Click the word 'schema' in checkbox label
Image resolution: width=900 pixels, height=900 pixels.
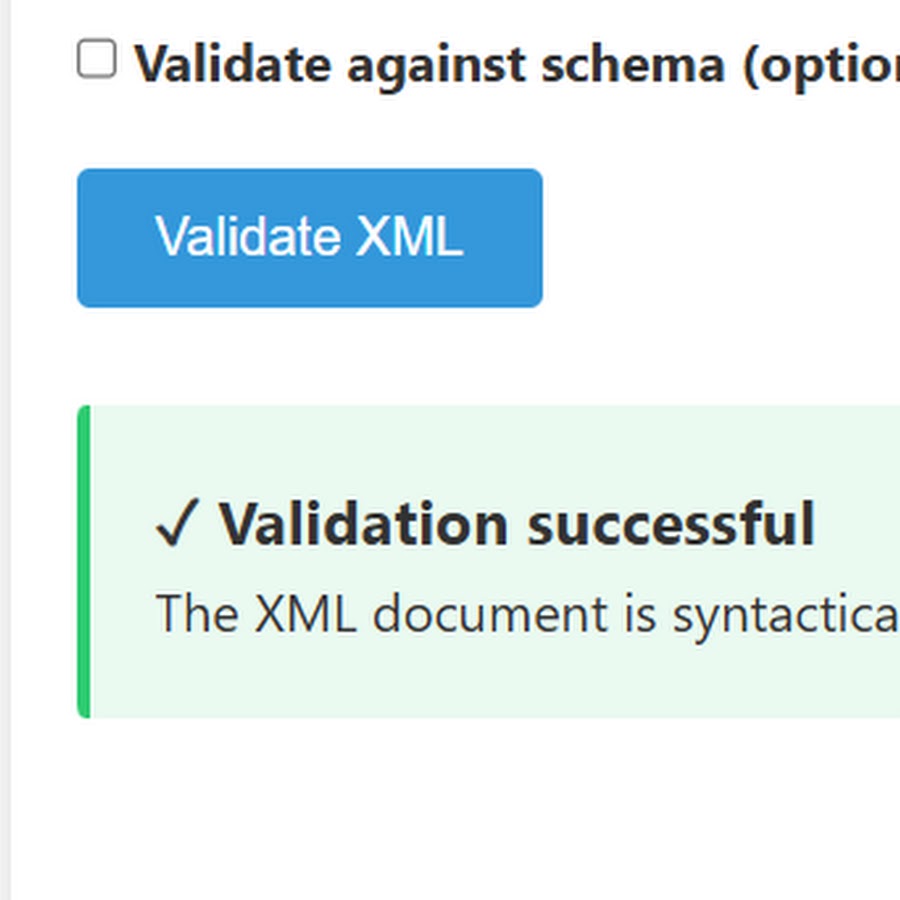tap(633, 64)
